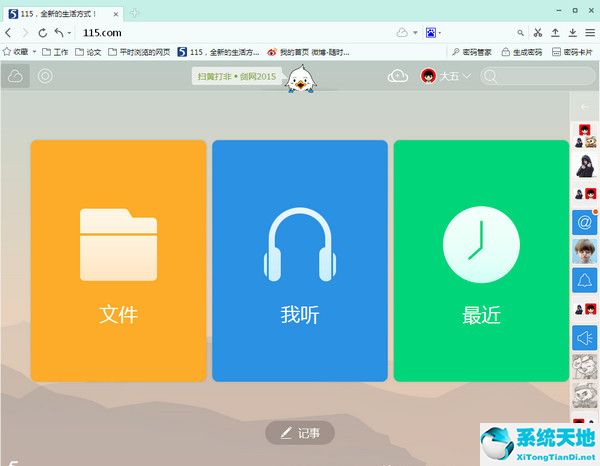Viewport: 600px width, 466px height.
Task: Click the upload arrow icon in toolbar
Action: pyautogui.click(x=555, y=33)
